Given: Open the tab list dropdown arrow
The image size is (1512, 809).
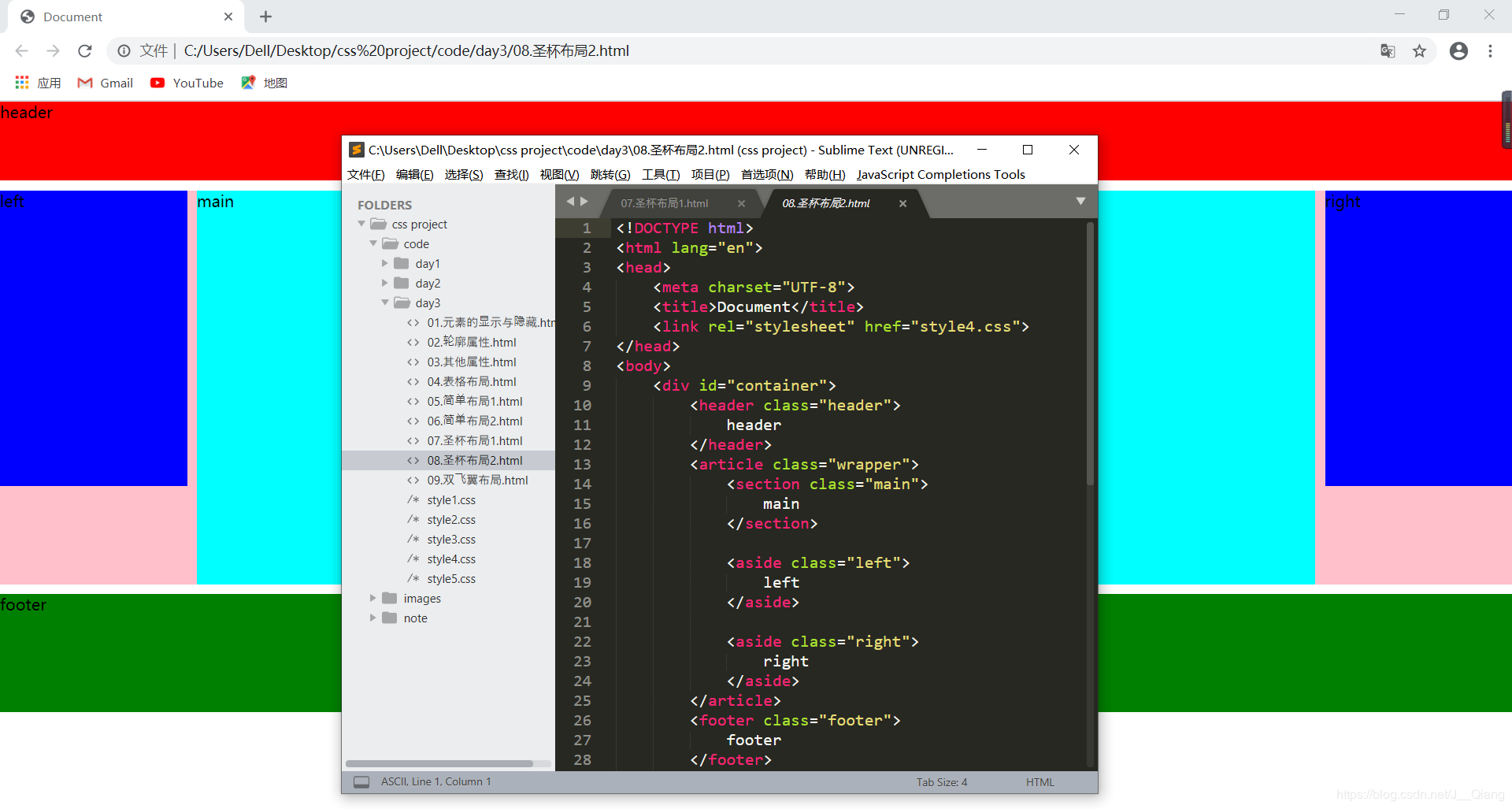Looking at the screenshot, I should point(1080,202).
